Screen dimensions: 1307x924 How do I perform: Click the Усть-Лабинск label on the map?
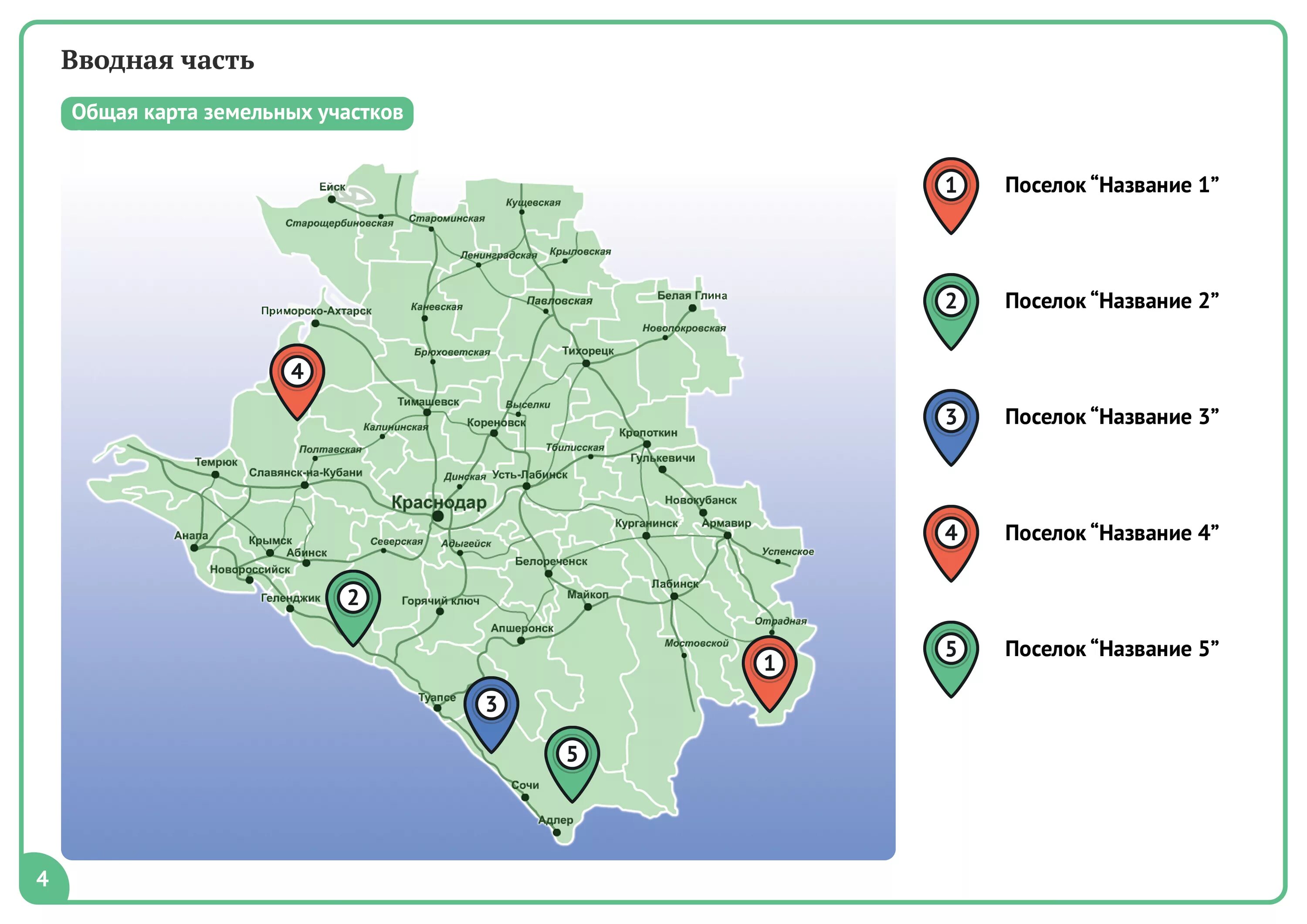pos(529,475)
